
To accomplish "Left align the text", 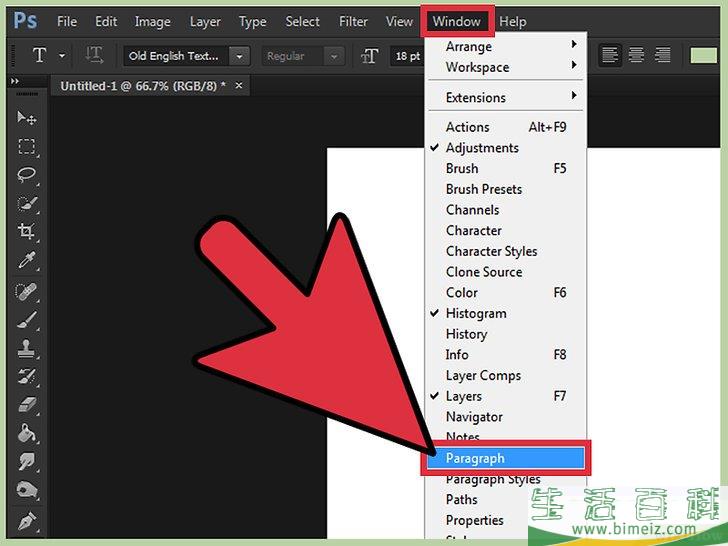I will tap(610, 55).
